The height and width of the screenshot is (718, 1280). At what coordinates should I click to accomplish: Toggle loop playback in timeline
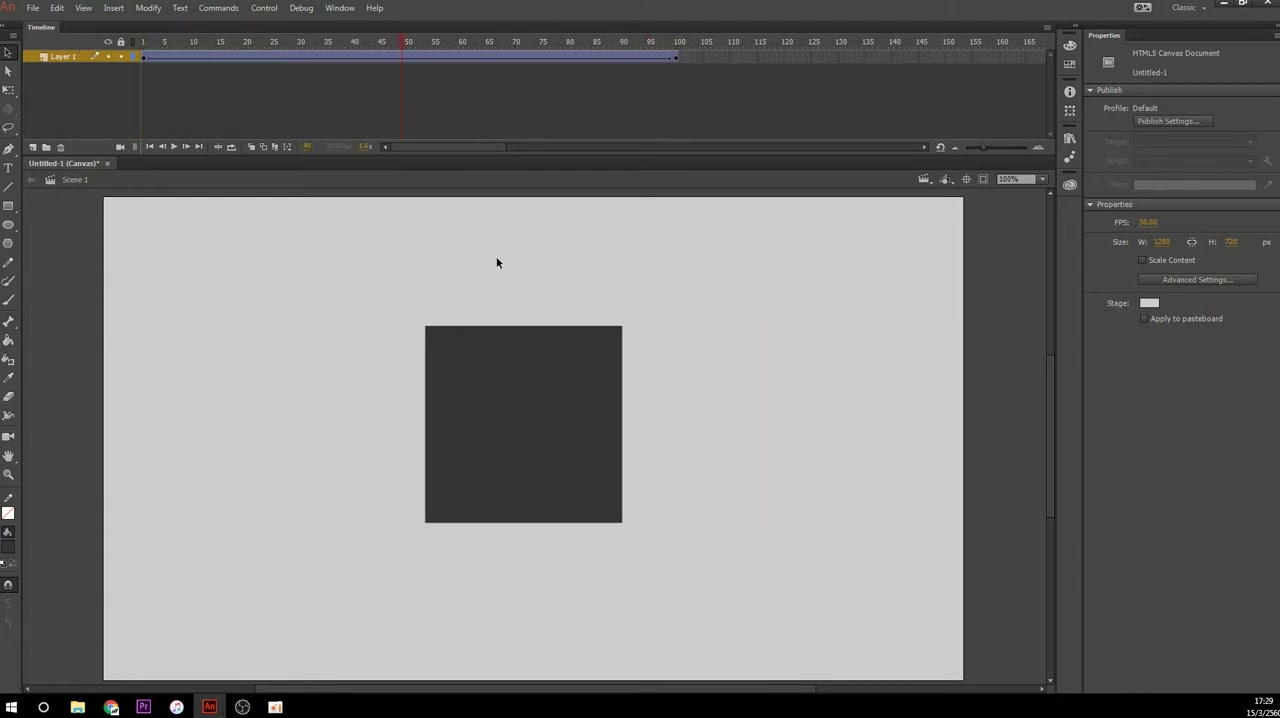(x=231, y=147)
